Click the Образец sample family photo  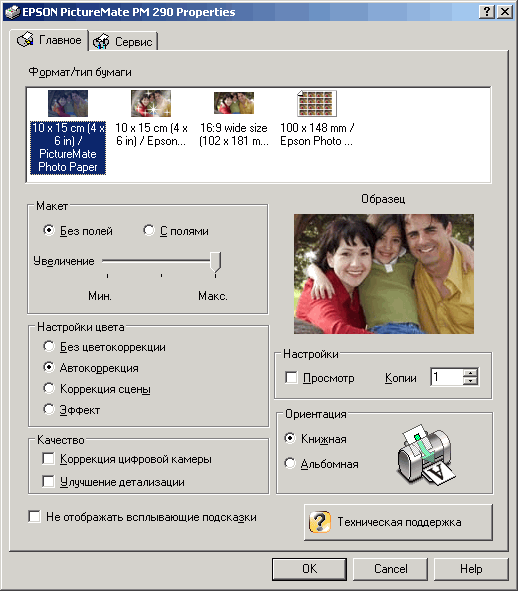click(384, 274)
